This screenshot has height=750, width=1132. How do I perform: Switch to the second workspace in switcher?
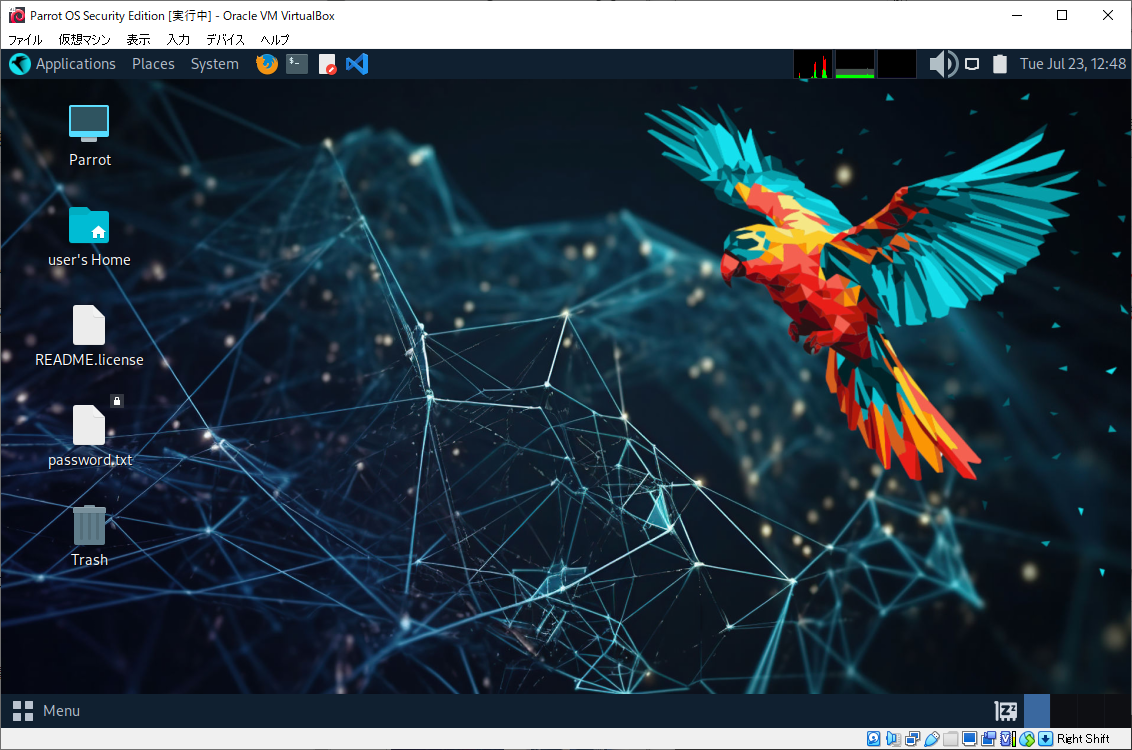1063,711
